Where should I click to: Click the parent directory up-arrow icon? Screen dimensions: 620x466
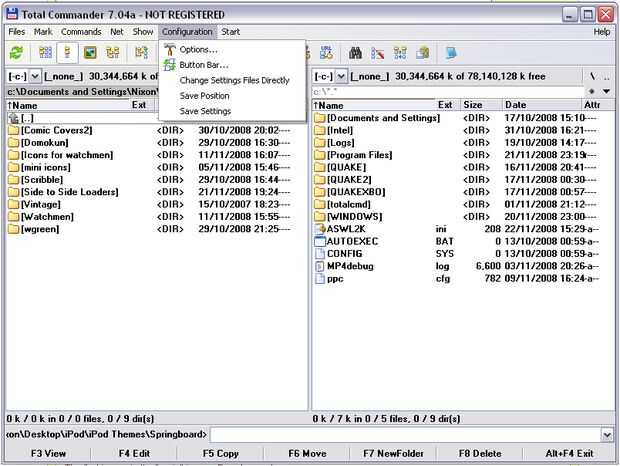[13, 118]
